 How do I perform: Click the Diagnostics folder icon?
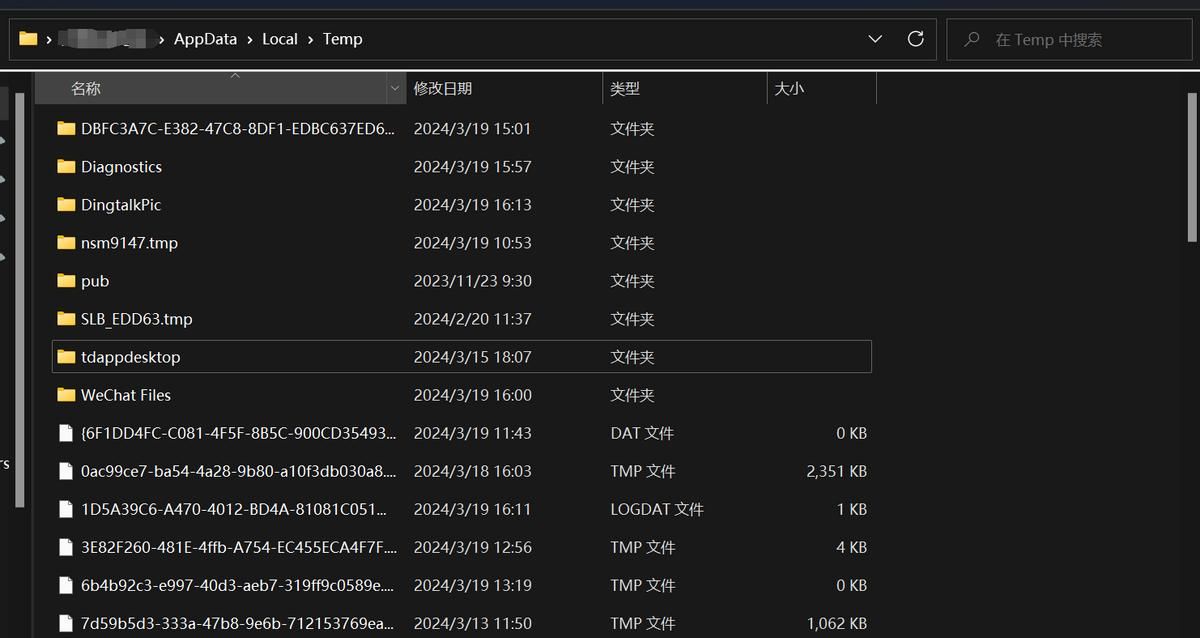[x=66, y=167]
